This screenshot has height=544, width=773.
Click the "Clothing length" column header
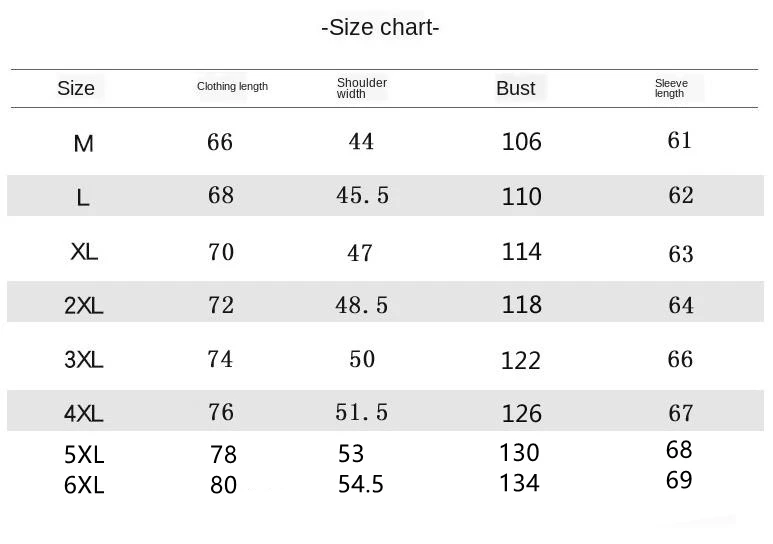tap(232, 87)
